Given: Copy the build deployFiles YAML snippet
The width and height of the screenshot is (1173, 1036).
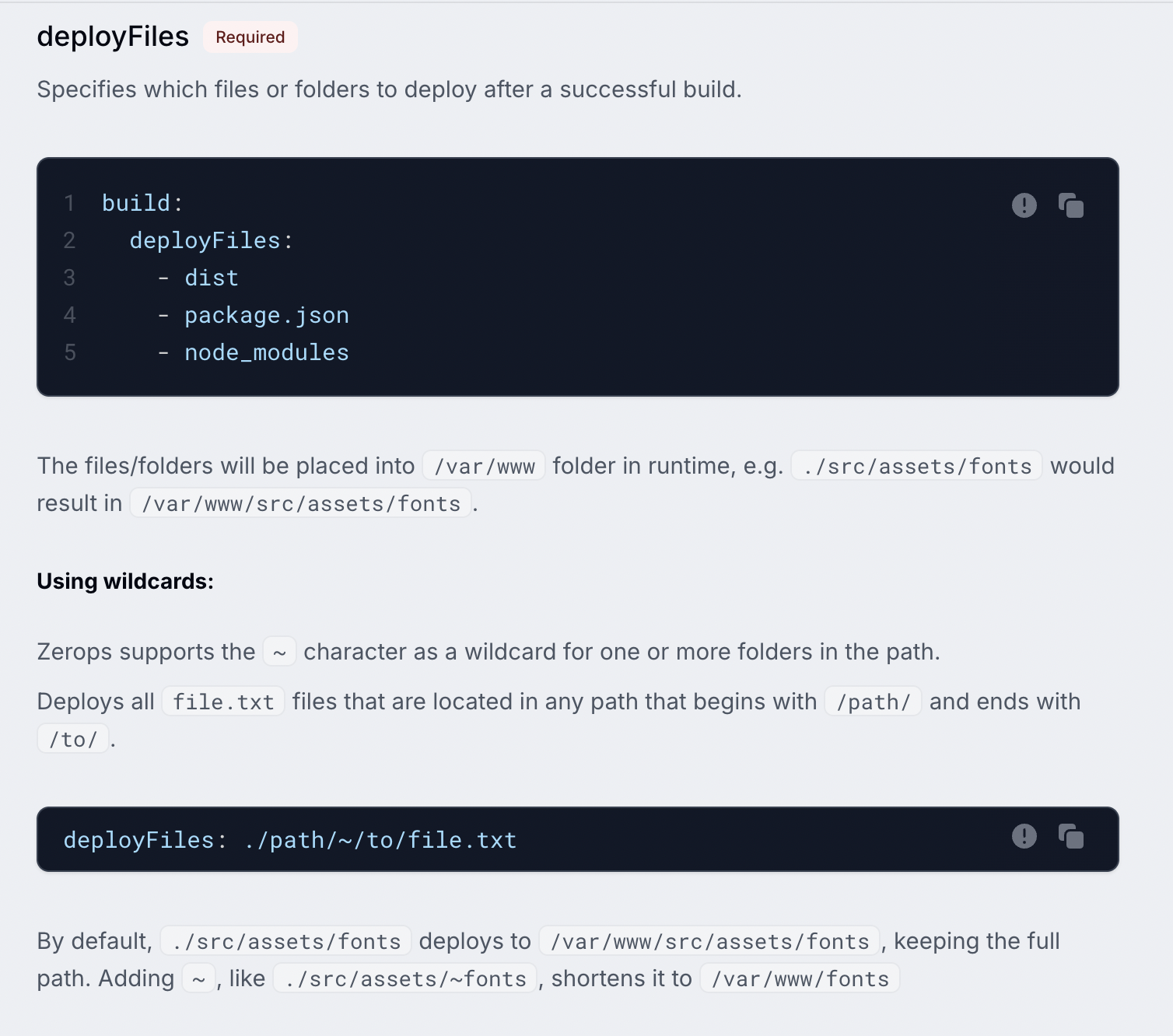Looking at the screenshot, I should click(1070, 205).
